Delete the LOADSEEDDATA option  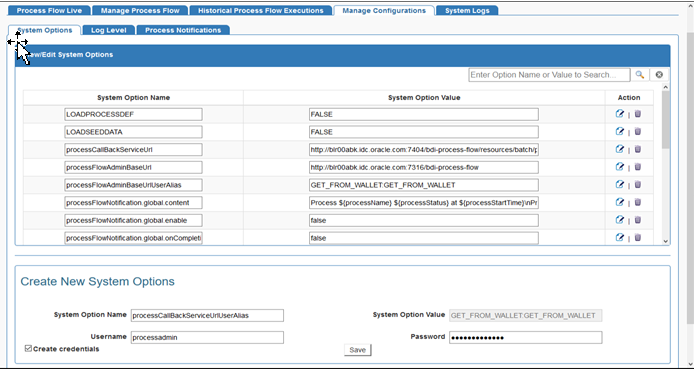click(x=638, y=131)
